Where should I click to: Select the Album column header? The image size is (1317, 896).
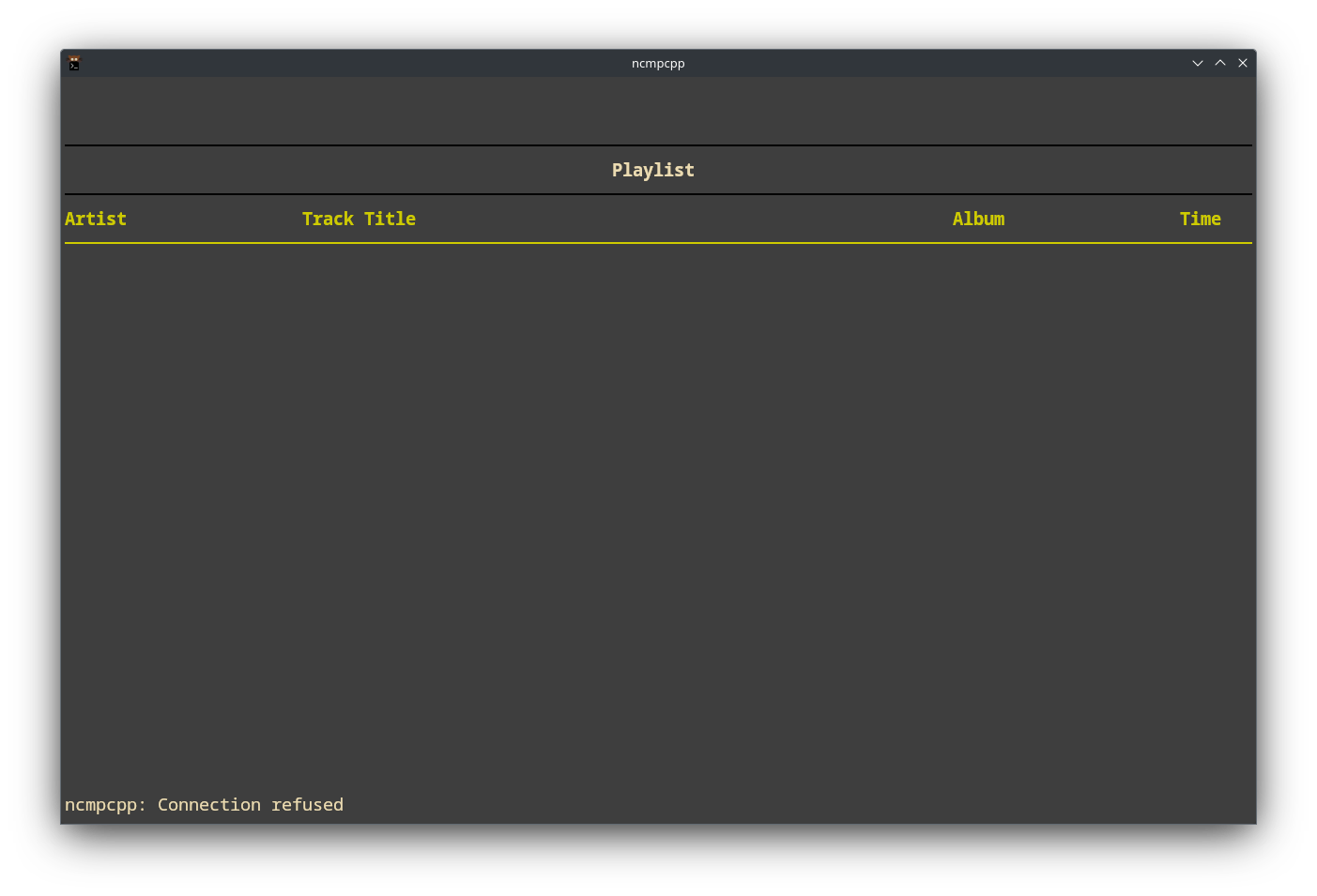978,219
